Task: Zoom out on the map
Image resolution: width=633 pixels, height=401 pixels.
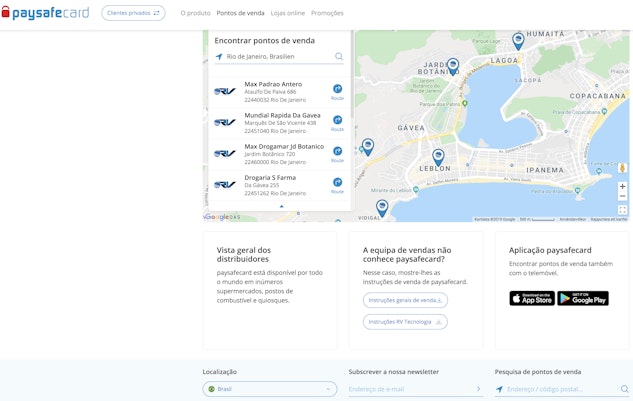Action: point(622,196)
